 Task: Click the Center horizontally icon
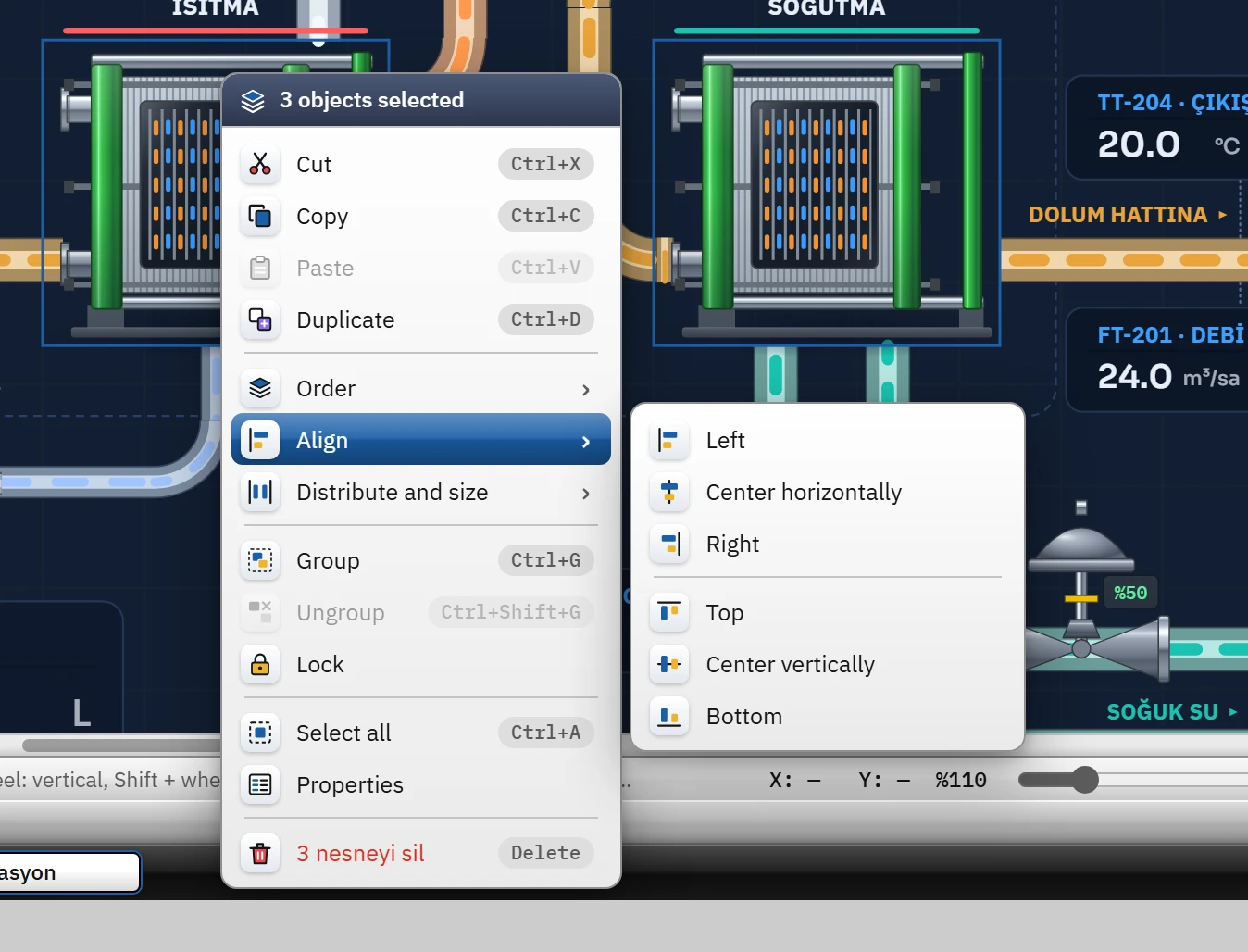pos(669,492)
